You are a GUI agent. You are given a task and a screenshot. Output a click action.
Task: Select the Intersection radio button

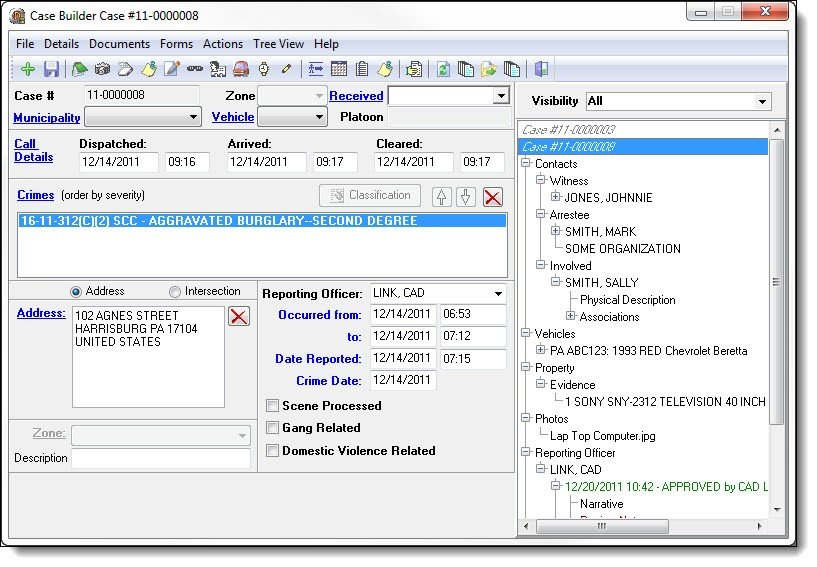(x=175, y=292)
